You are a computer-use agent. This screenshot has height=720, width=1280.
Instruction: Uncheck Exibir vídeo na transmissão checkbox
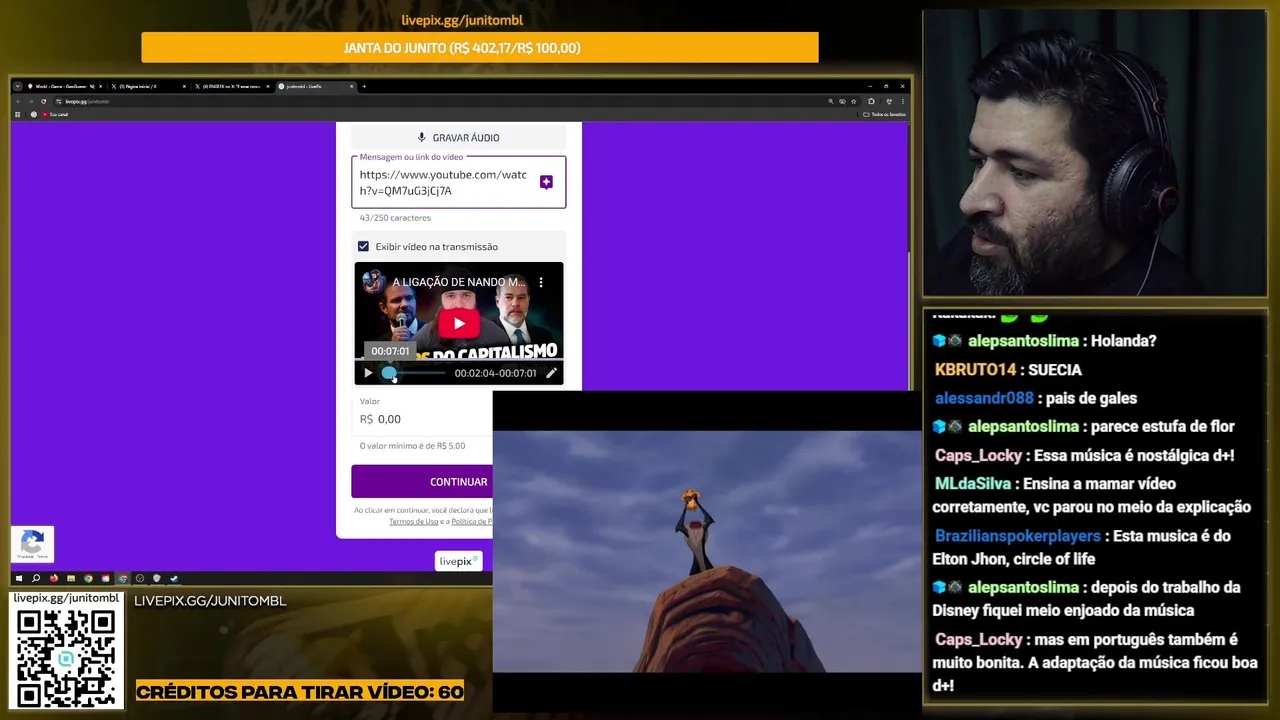(363, 246)
